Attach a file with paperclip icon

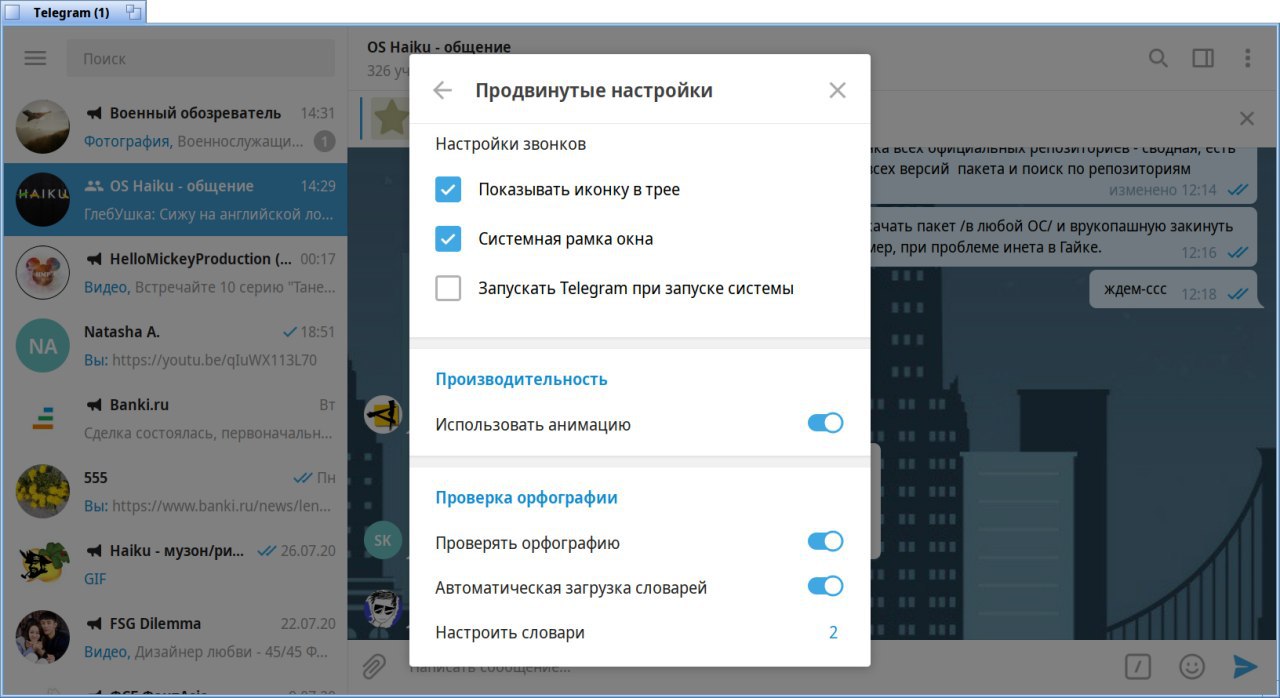pos(373,666)
